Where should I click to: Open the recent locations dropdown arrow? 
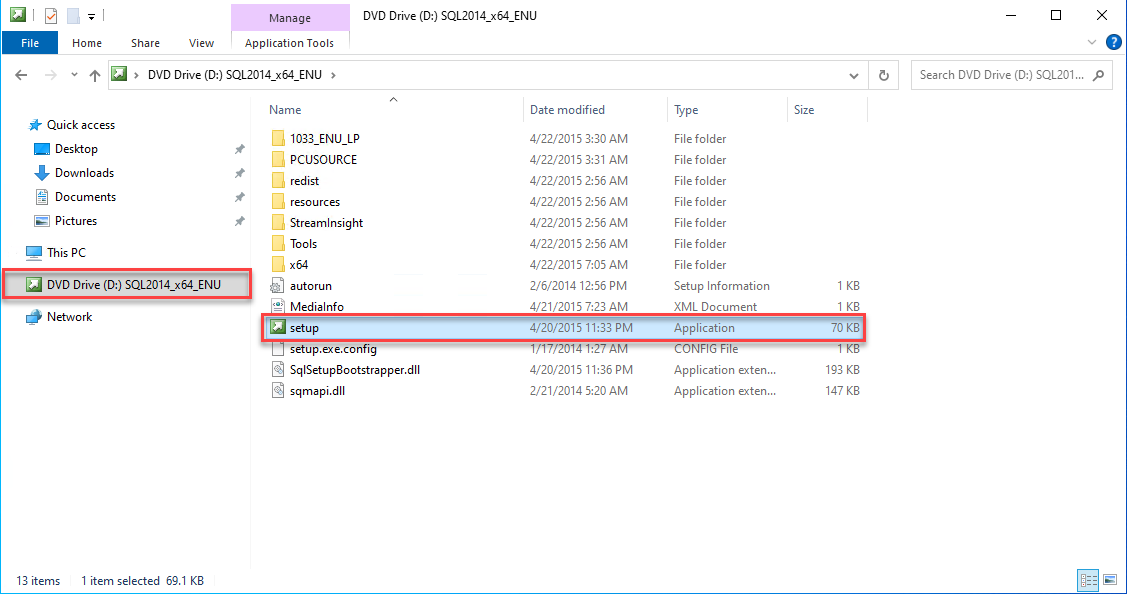(x=74, y=75)
